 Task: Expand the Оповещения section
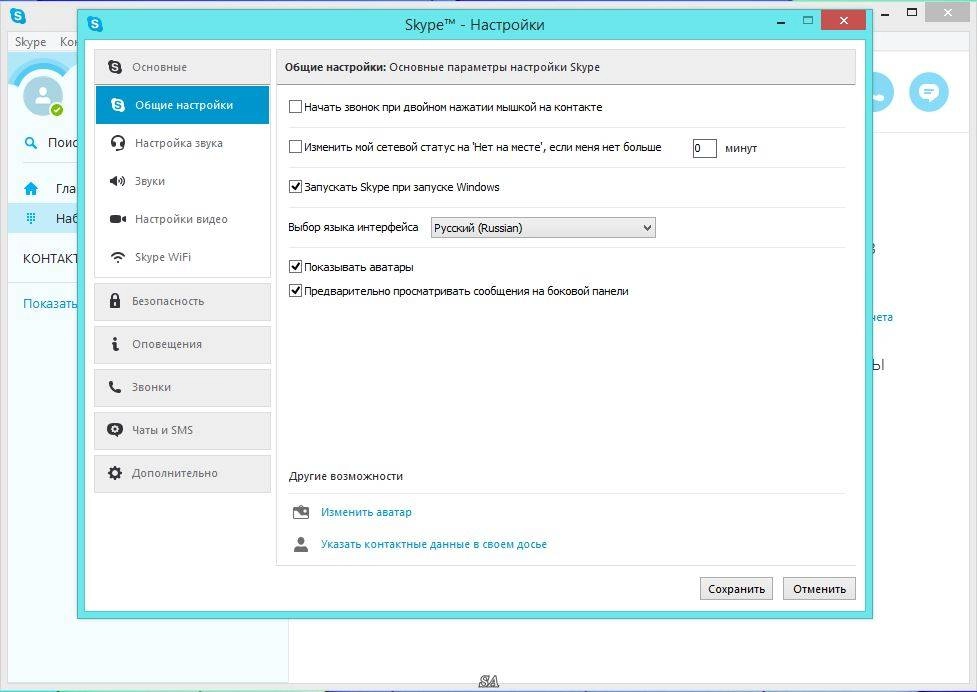tap(182, 344)
